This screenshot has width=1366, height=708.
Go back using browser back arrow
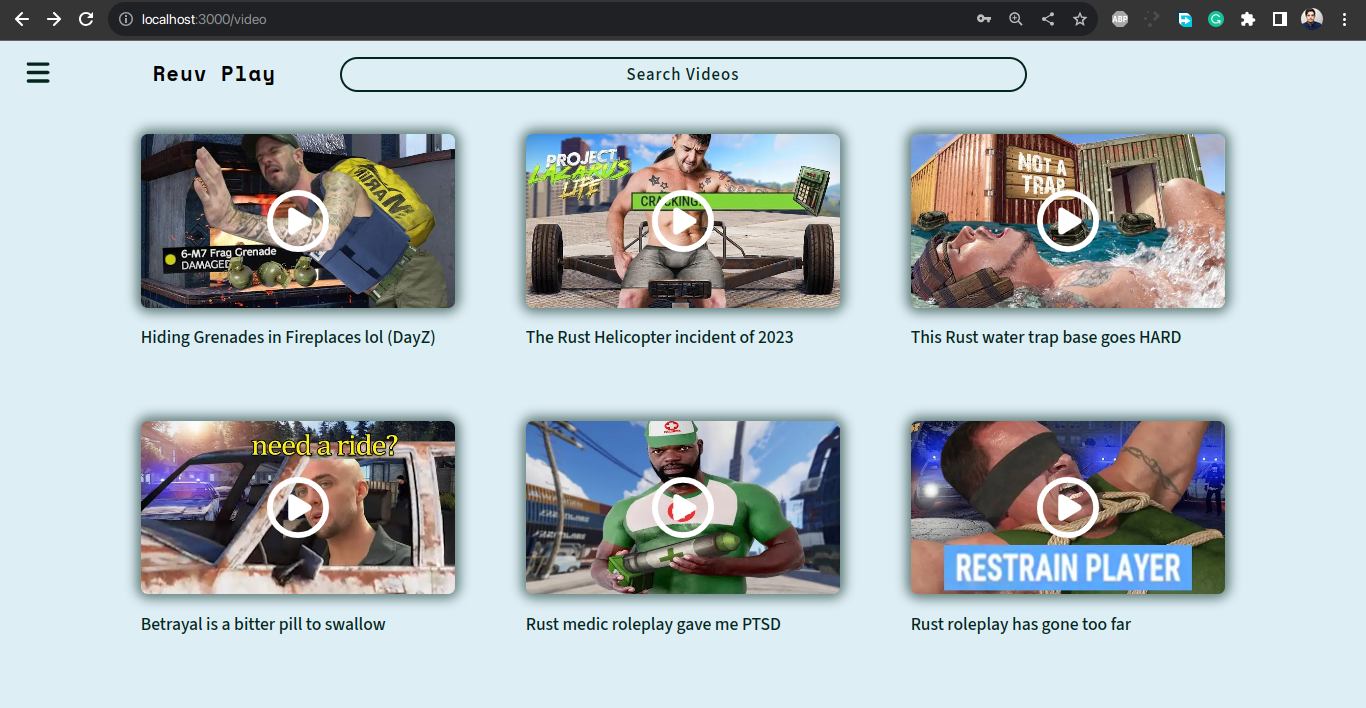click(22, 19)
